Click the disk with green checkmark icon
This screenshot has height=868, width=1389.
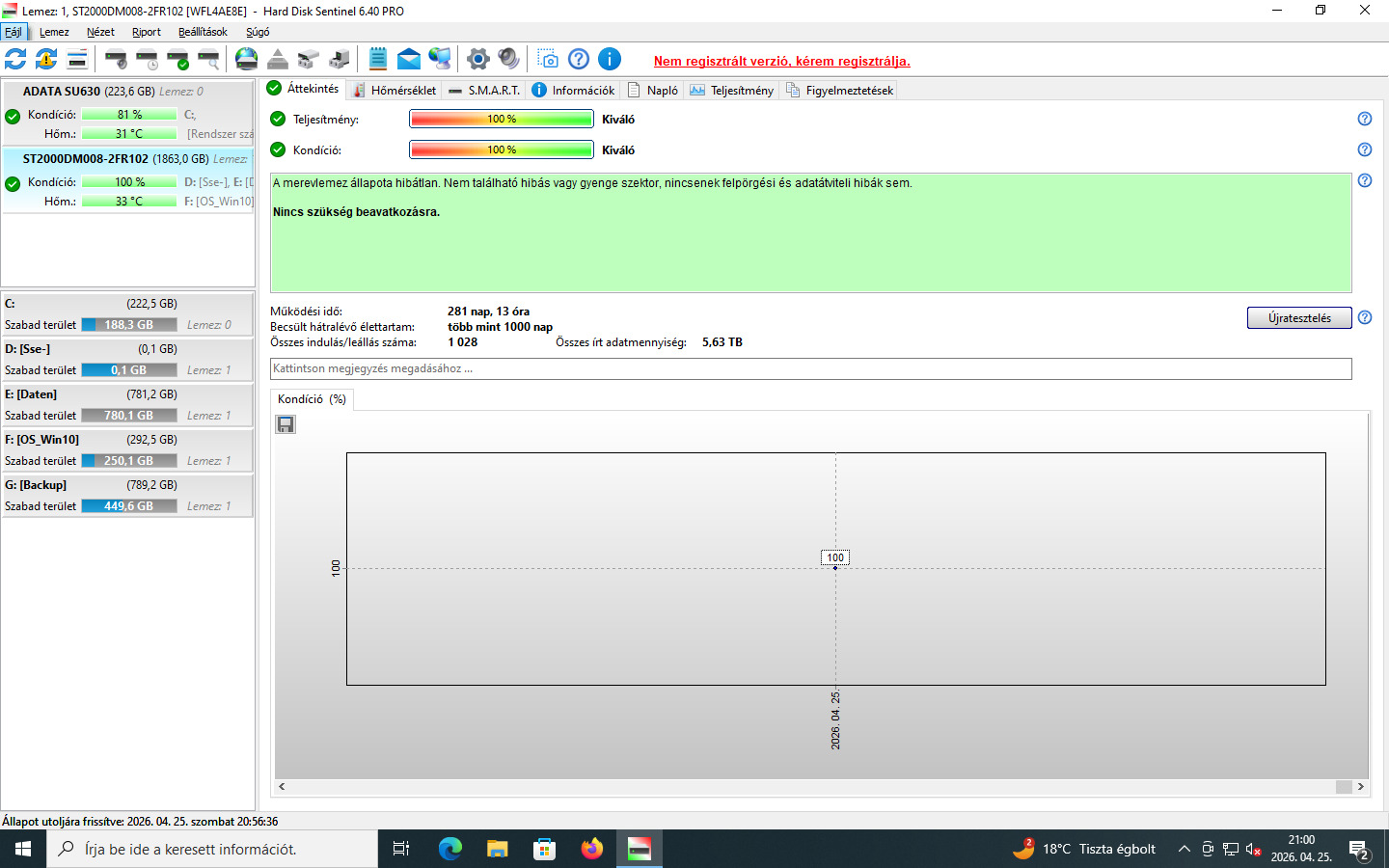[x=177, y=59]
